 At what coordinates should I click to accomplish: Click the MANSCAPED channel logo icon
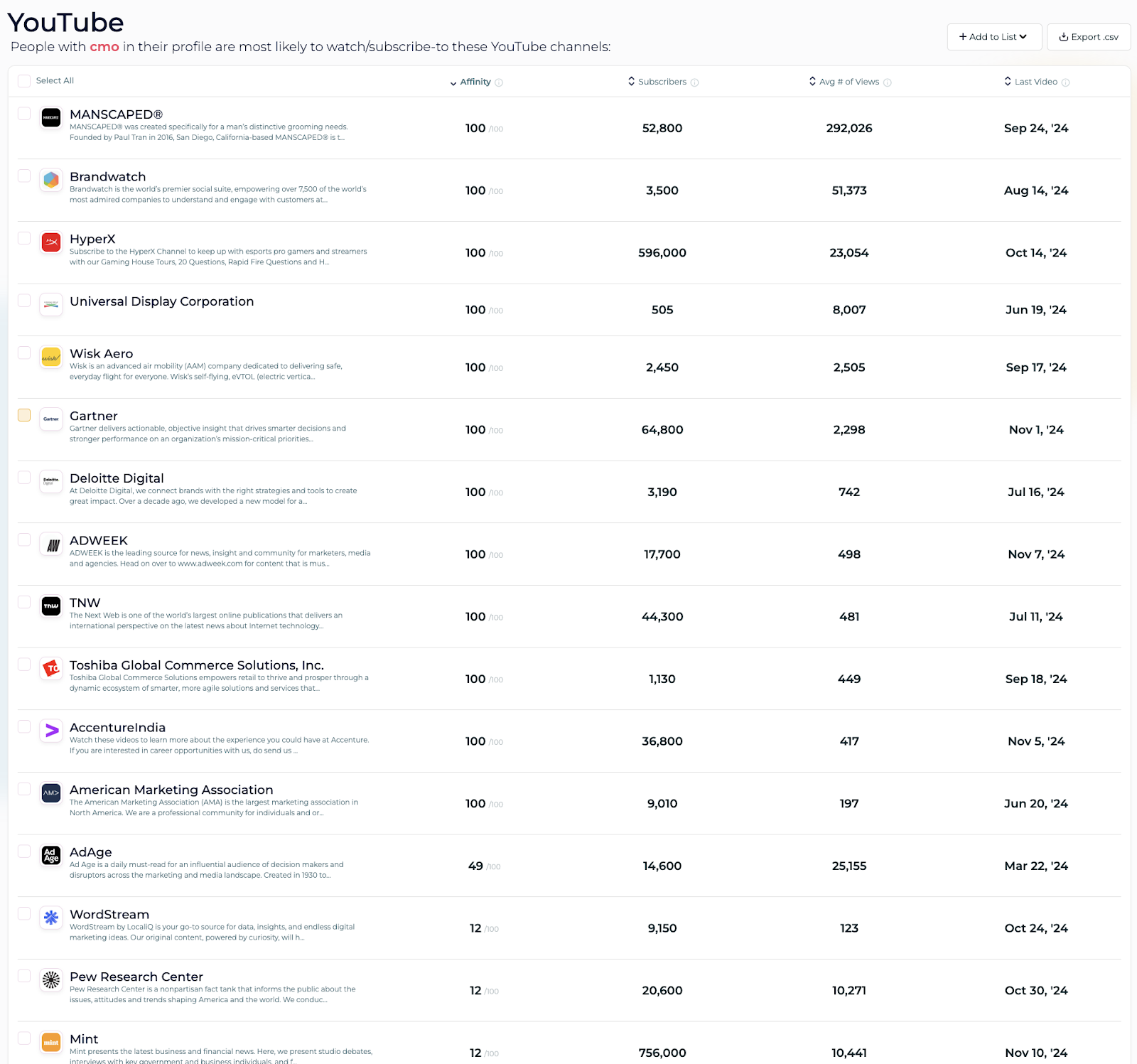tap(51, 118)
